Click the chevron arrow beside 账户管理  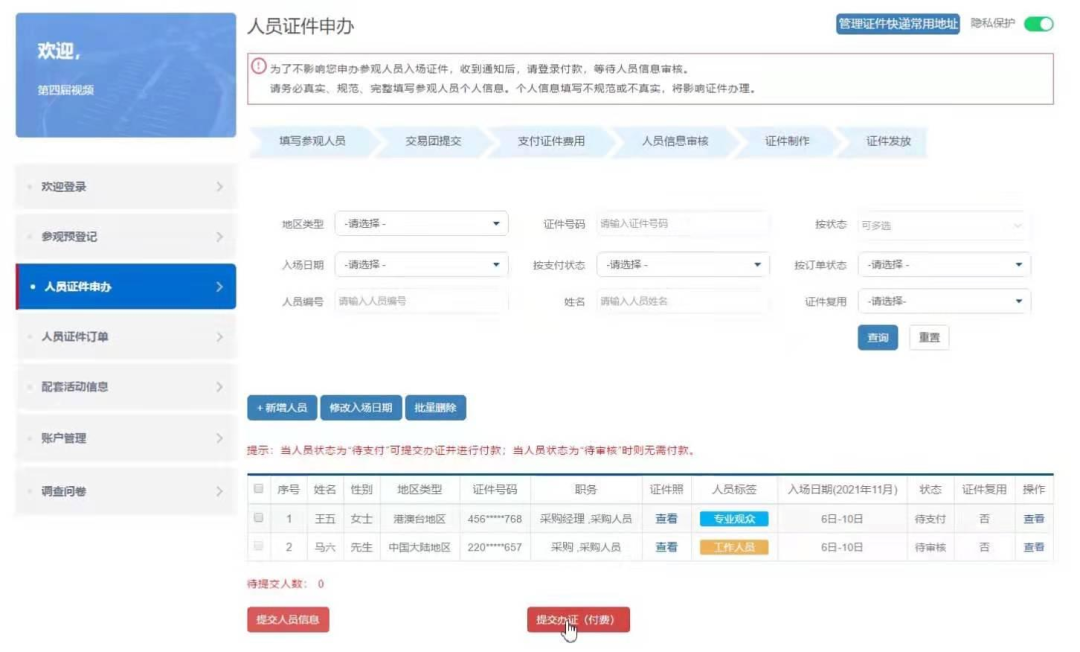220,438
